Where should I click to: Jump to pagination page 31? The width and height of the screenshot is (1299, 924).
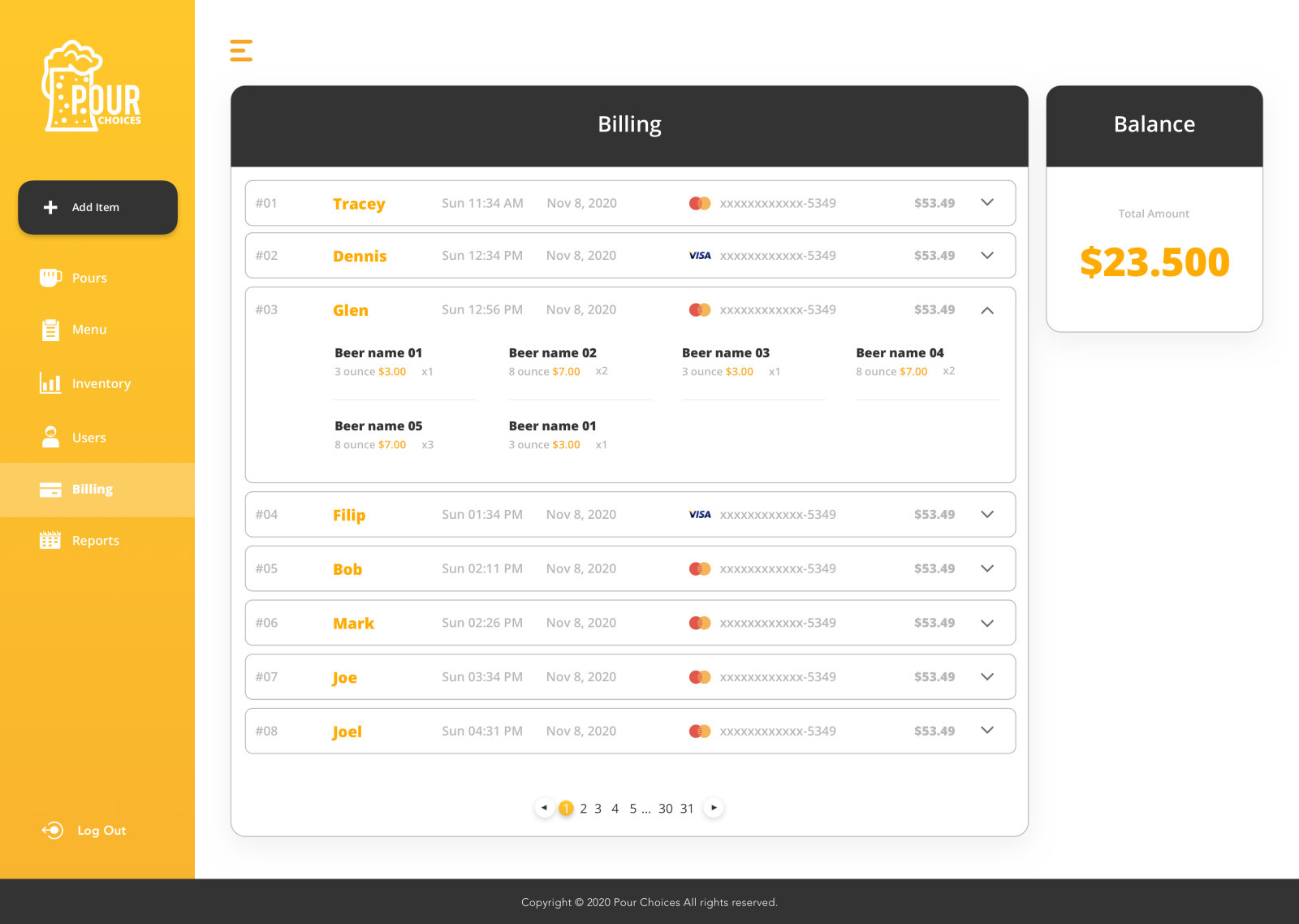[687, 809]
